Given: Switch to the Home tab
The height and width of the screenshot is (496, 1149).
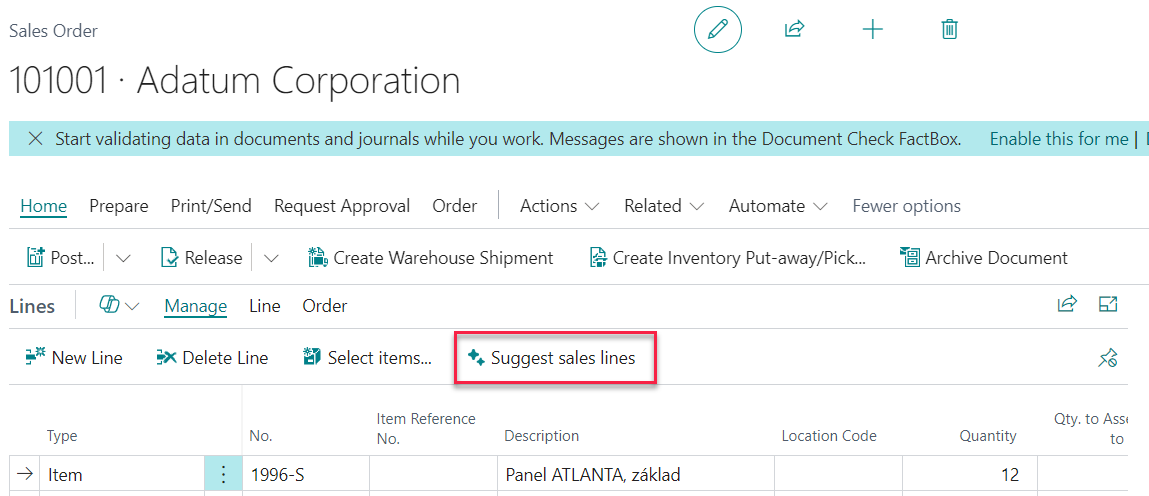Looking at the screenshot, I should [x=43, y=207].
